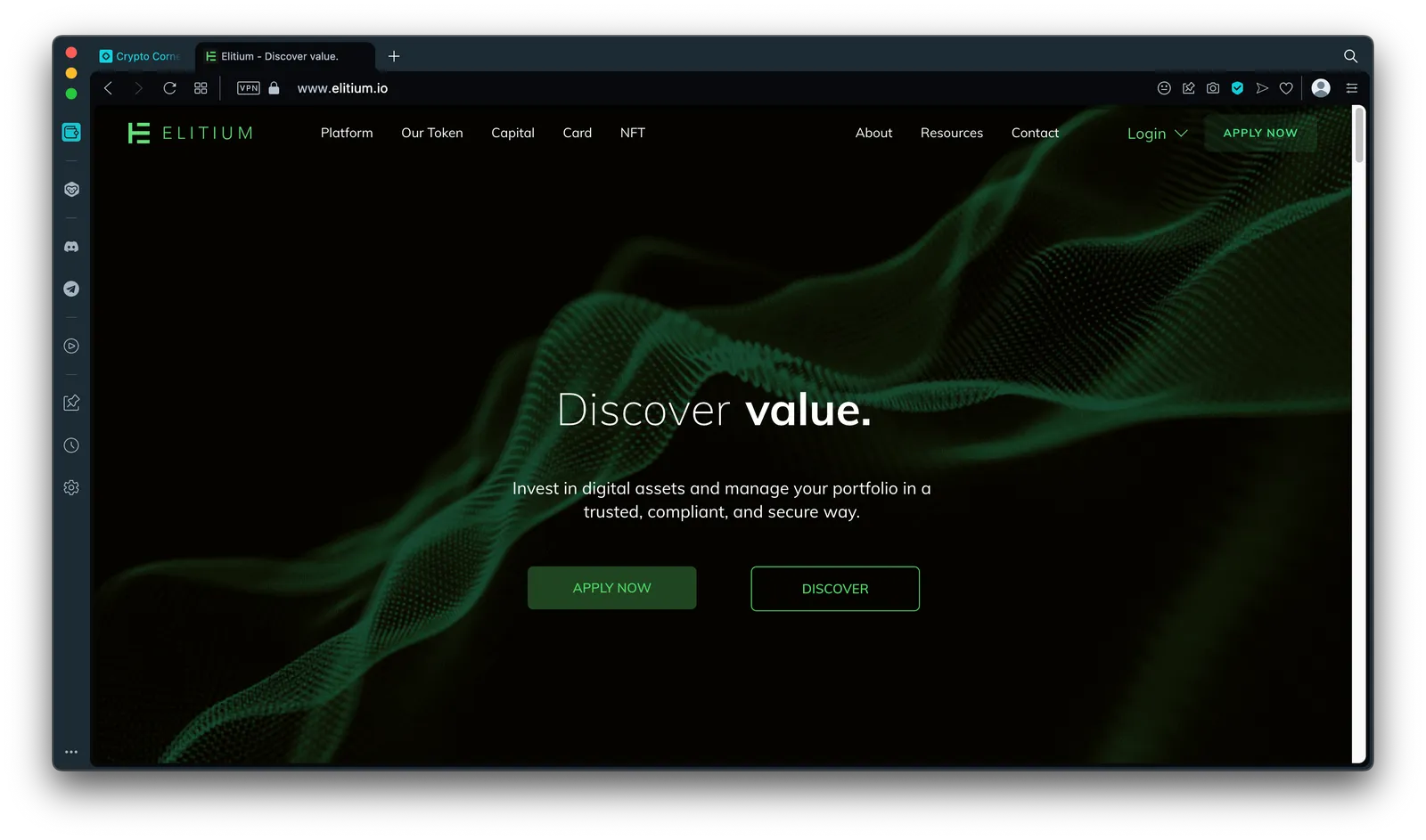Open History clock icon in sidebar

(x=71, y=445)
